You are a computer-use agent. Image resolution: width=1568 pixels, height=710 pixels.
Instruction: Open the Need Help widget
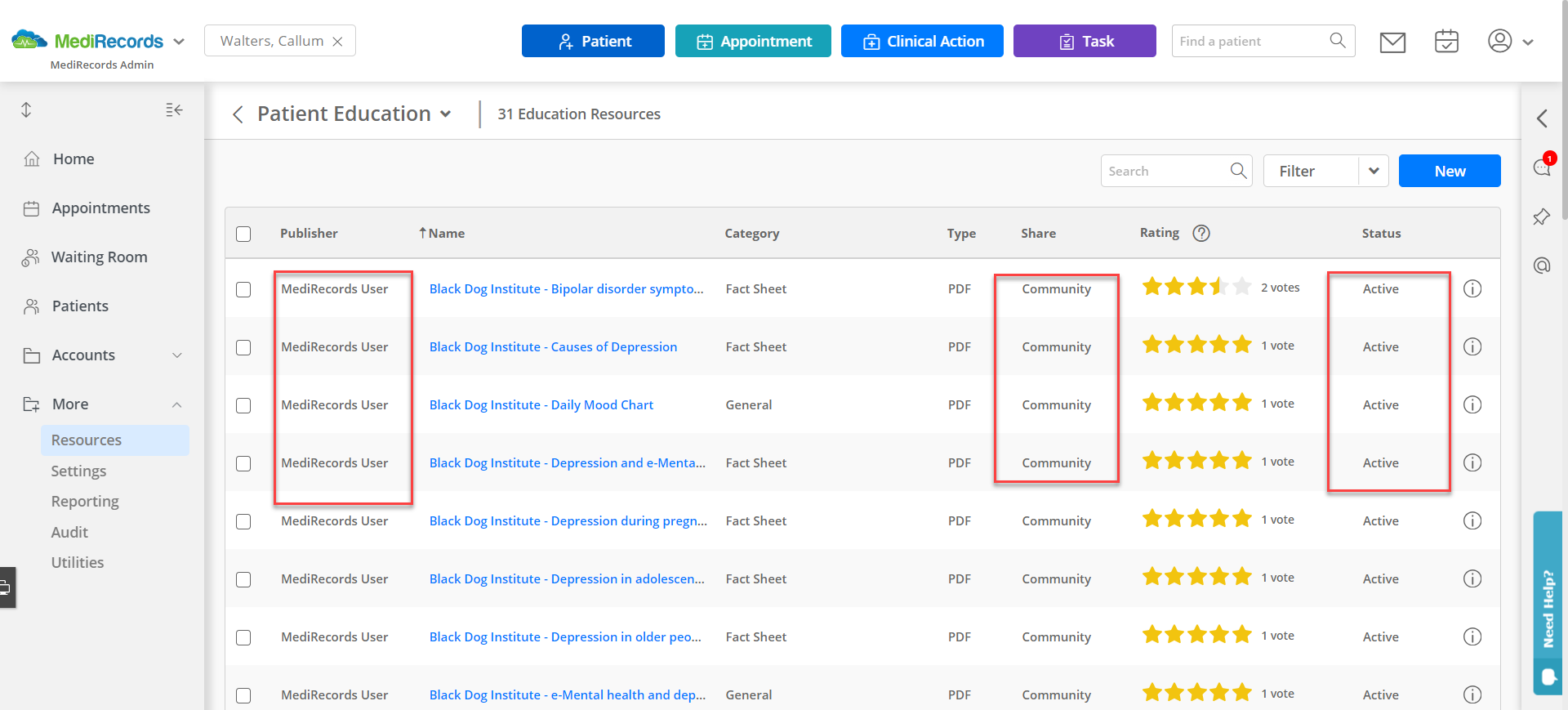pos(1548,603)
